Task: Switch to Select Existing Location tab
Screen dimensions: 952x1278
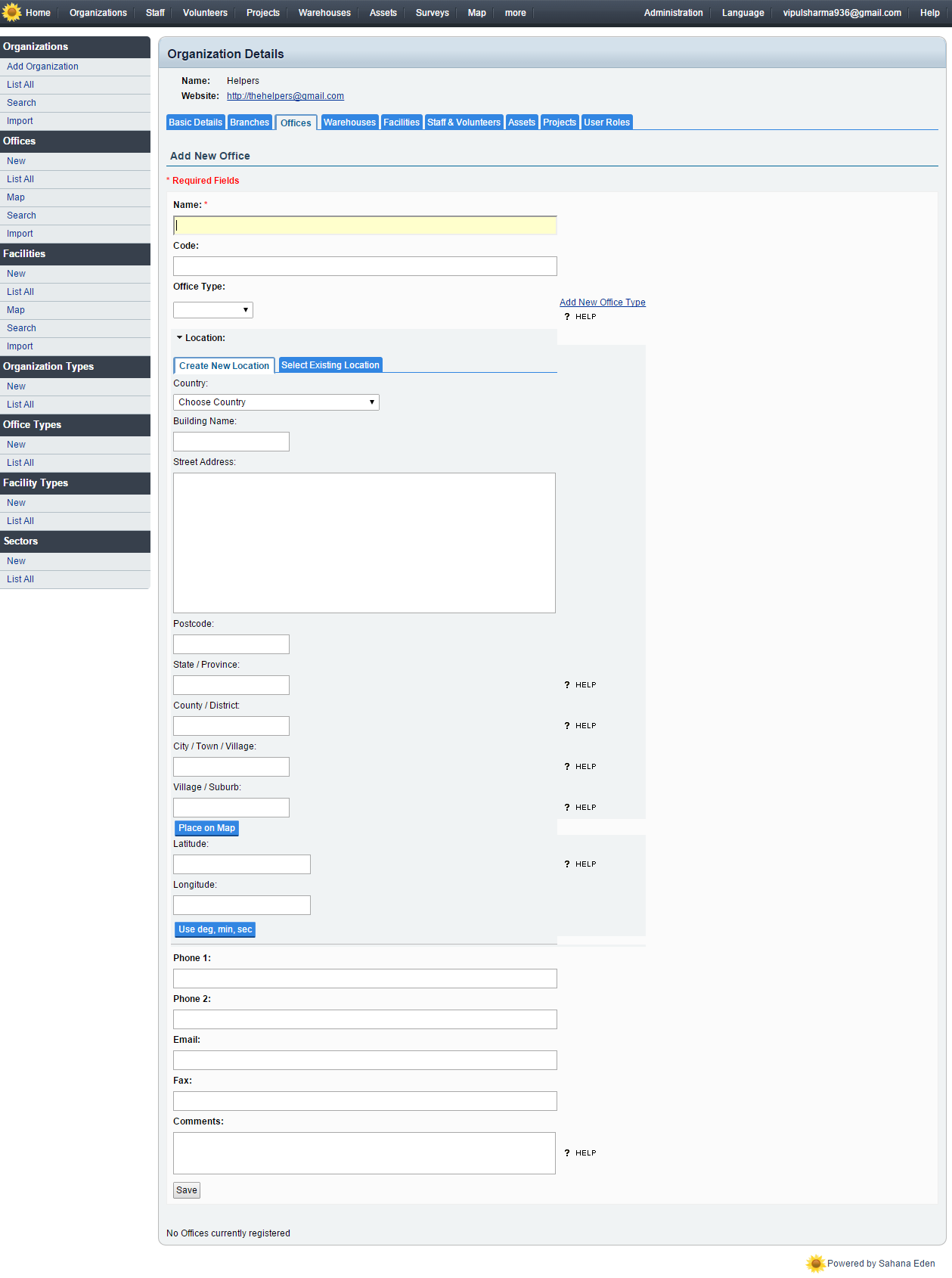Action: click(330, 365)
